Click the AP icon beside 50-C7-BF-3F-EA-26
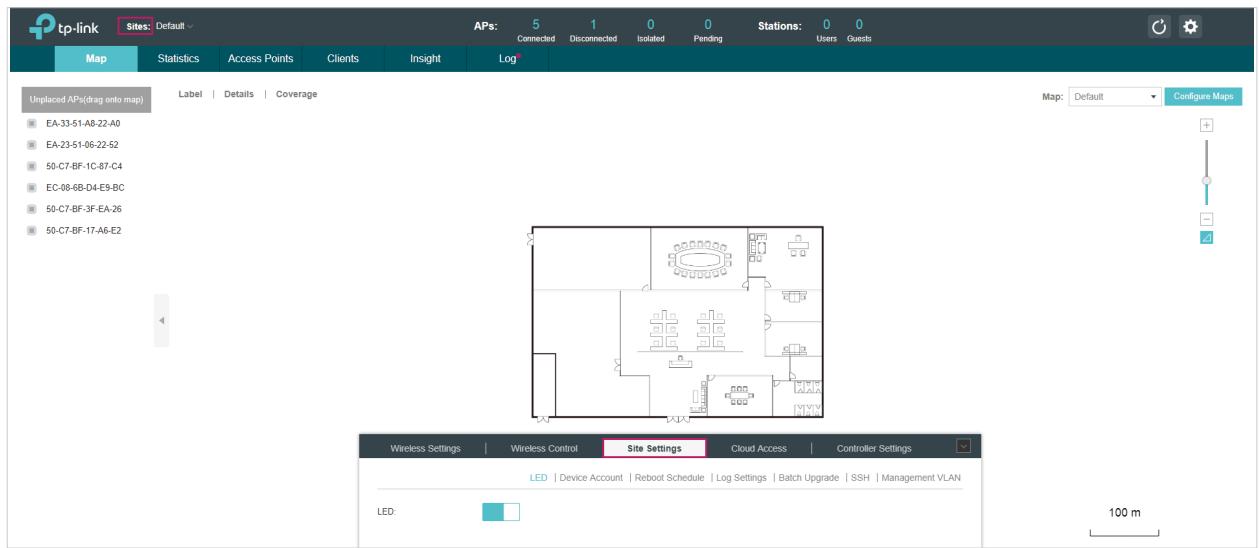The image size is (1259, 548). (x=31, y=209)
